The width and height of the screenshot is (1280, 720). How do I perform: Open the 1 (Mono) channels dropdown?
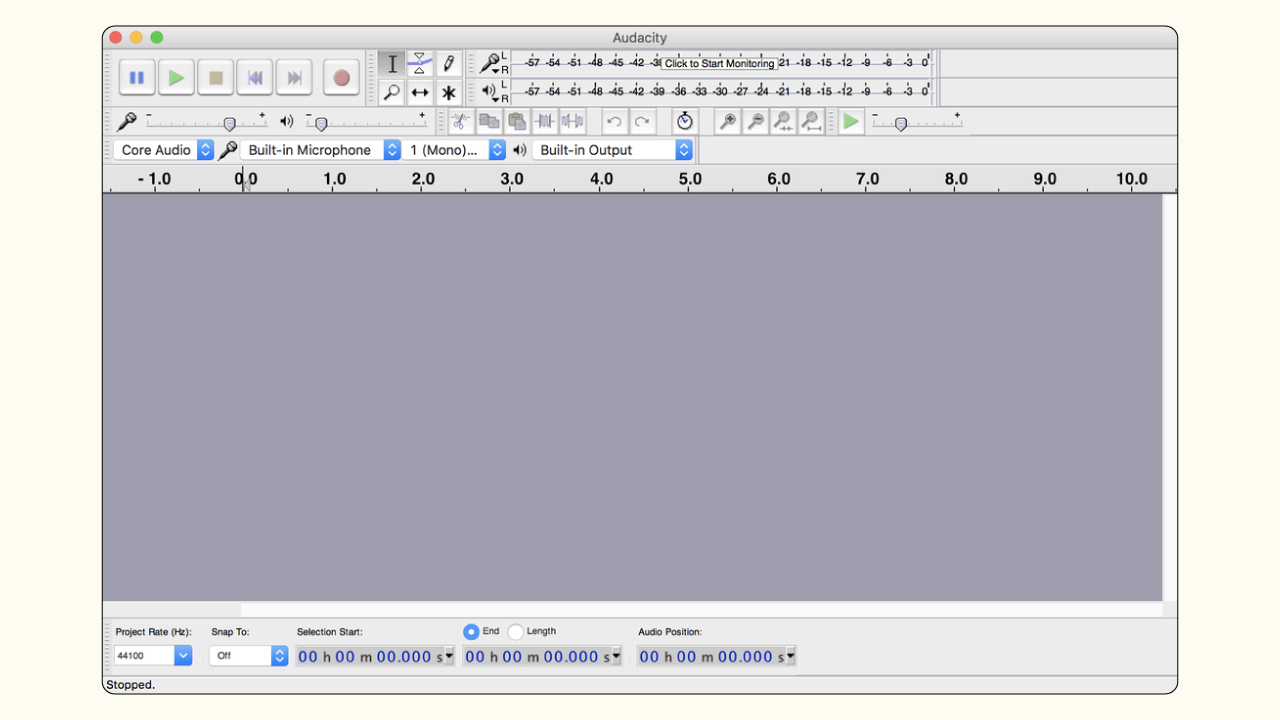[x=455, y=150]
